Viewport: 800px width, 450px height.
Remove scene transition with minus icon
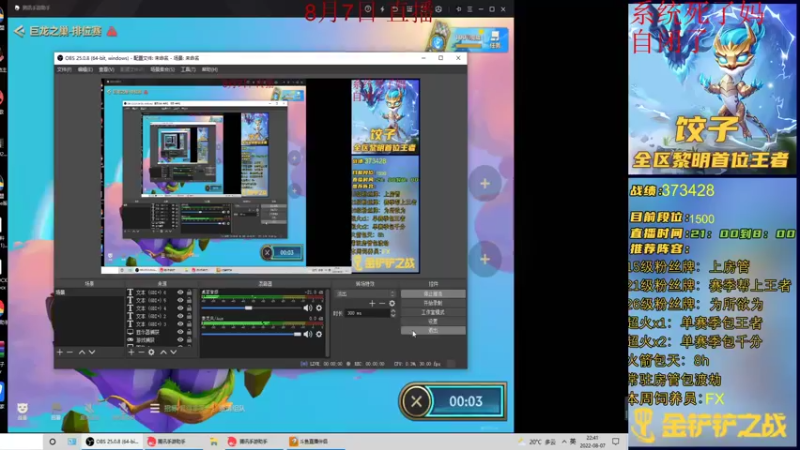(x=382, y=303)
